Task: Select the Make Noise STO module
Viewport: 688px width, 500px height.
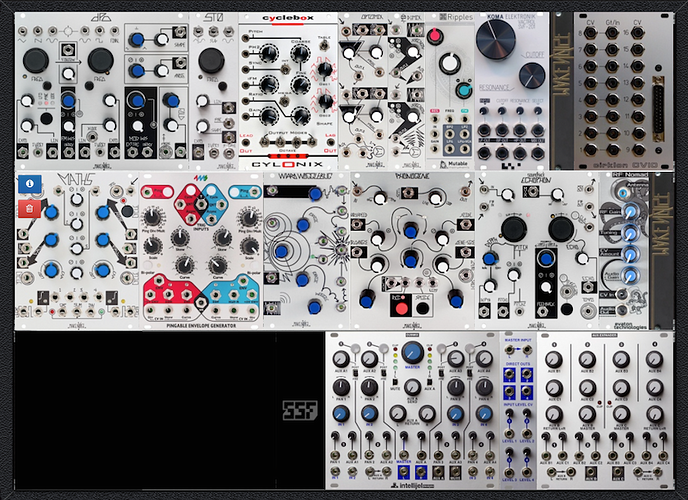Action: [x=214, y=91]
